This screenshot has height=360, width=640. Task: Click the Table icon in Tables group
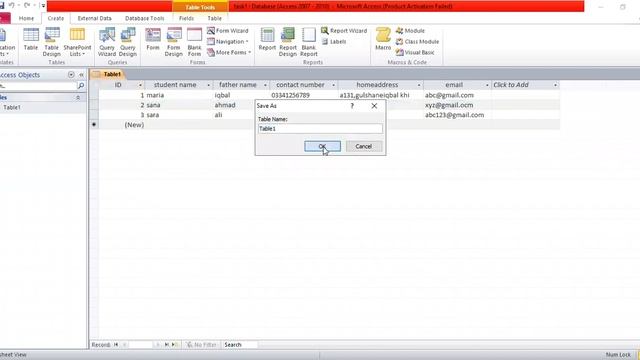click(x=31, y=40)
